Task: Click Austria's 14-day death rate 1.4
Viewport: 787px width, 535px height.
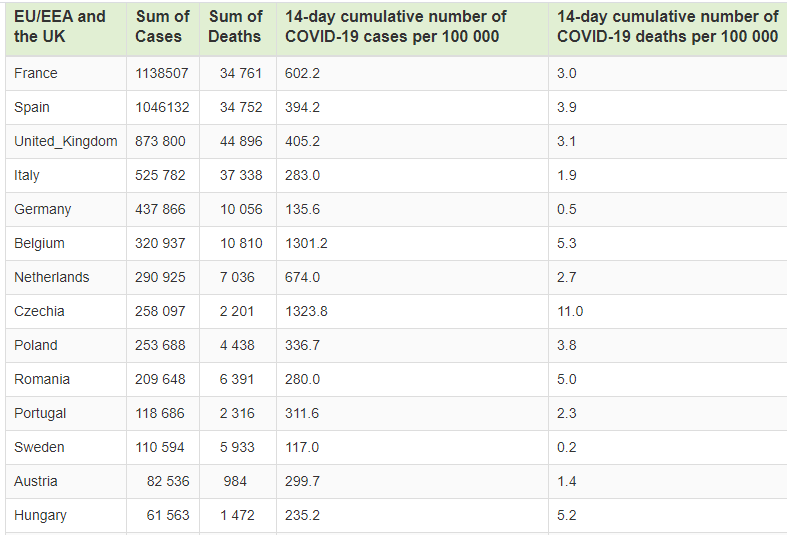Action: (x=567, y=481)
